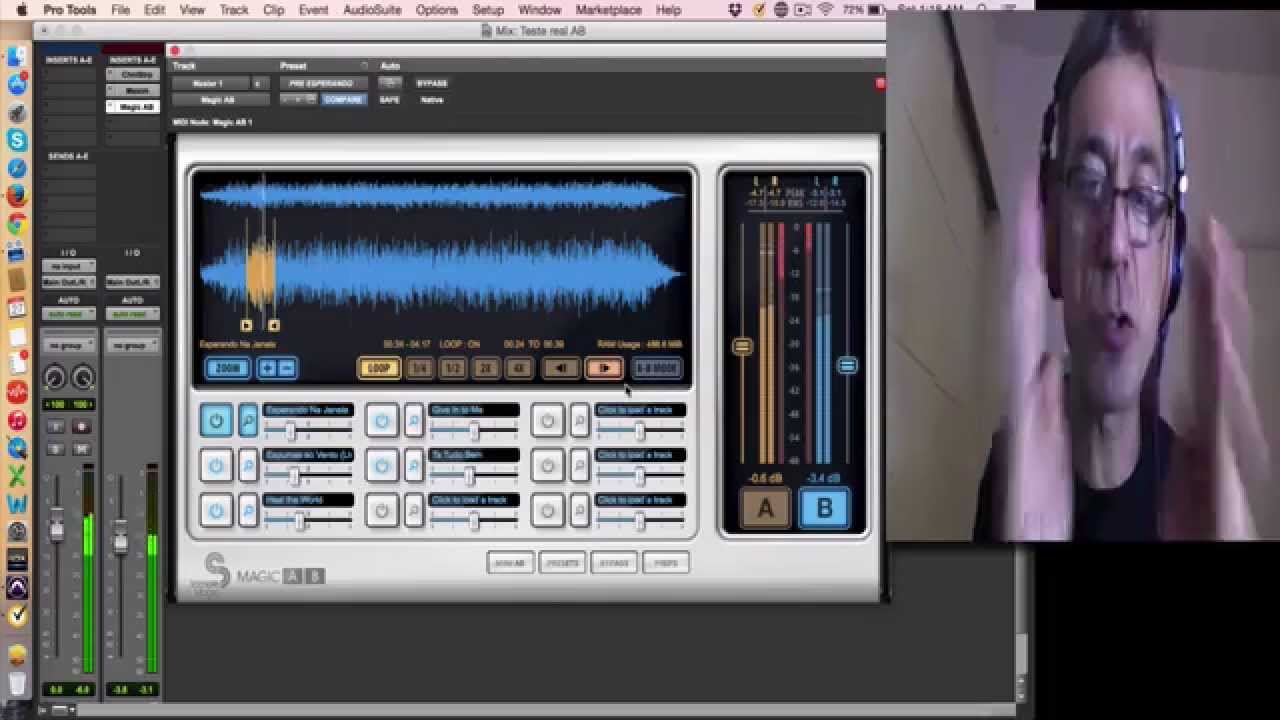Open the Master 1 track selector
Screen dimensions: 1280x720
pos(210,83)
